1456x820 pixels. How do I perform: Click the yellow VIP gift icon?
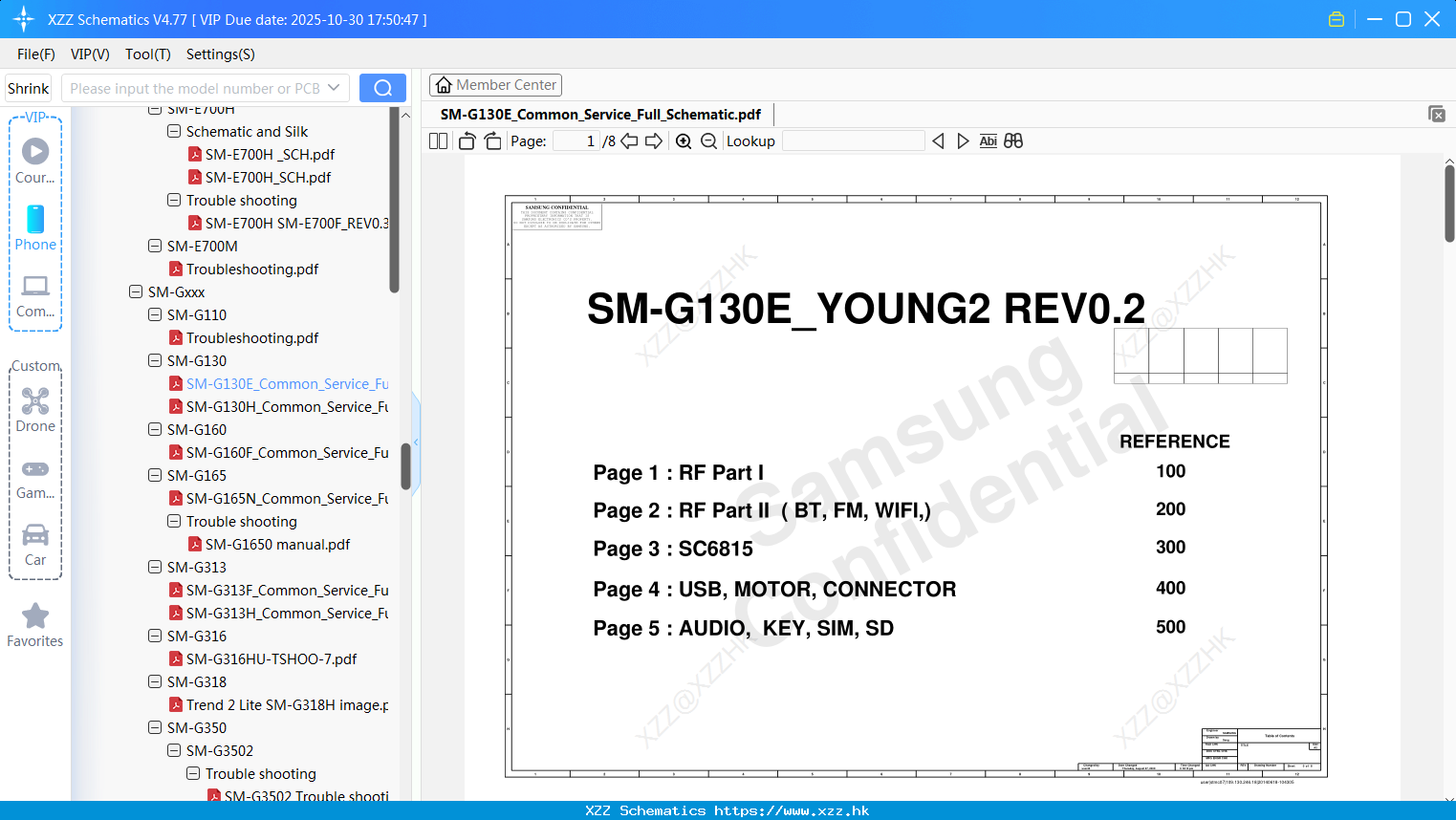click(x=1336, y=19)
